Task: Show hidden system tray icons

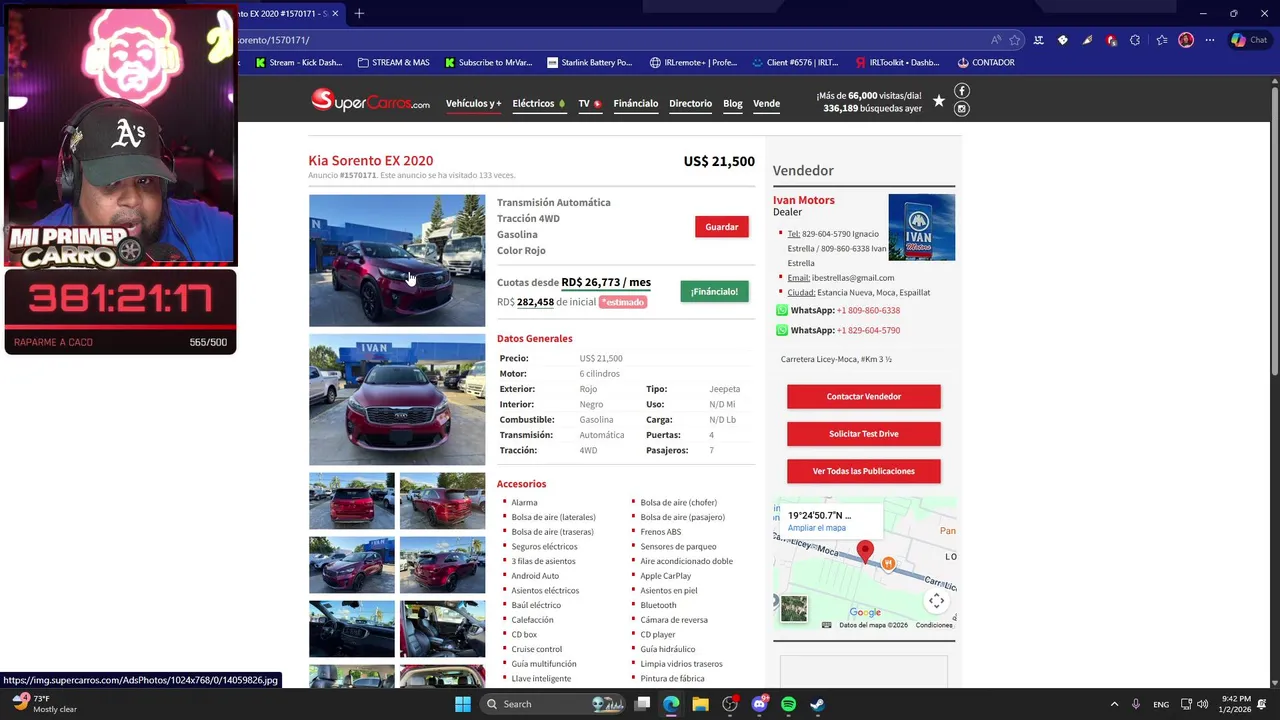Action: 1114,704
